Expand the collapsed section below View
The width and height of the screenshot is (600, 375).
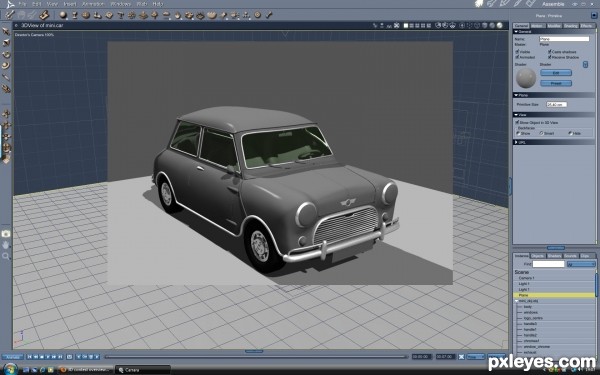pyautogui.click(x=554, y=142)
